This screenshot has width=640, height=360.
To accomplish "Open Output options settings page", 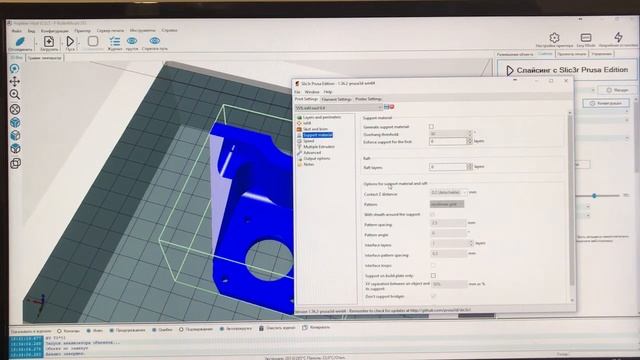I will (317, 158).
